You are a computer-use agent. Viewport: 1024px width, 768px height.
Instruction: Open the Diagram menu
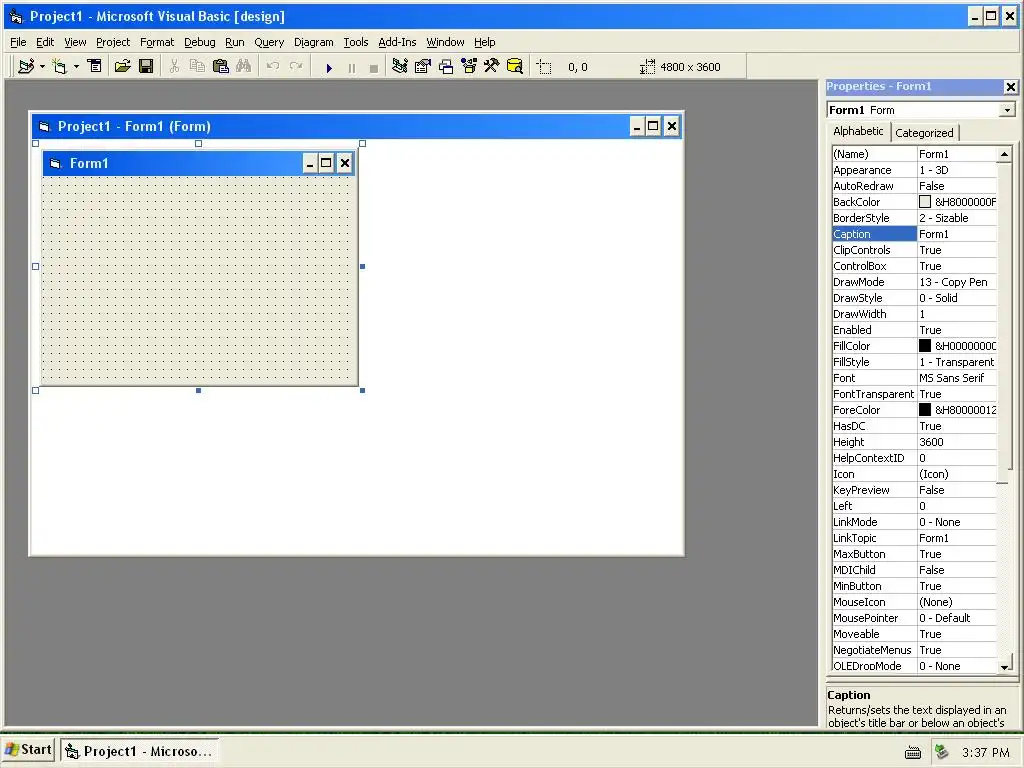[313, 42]
